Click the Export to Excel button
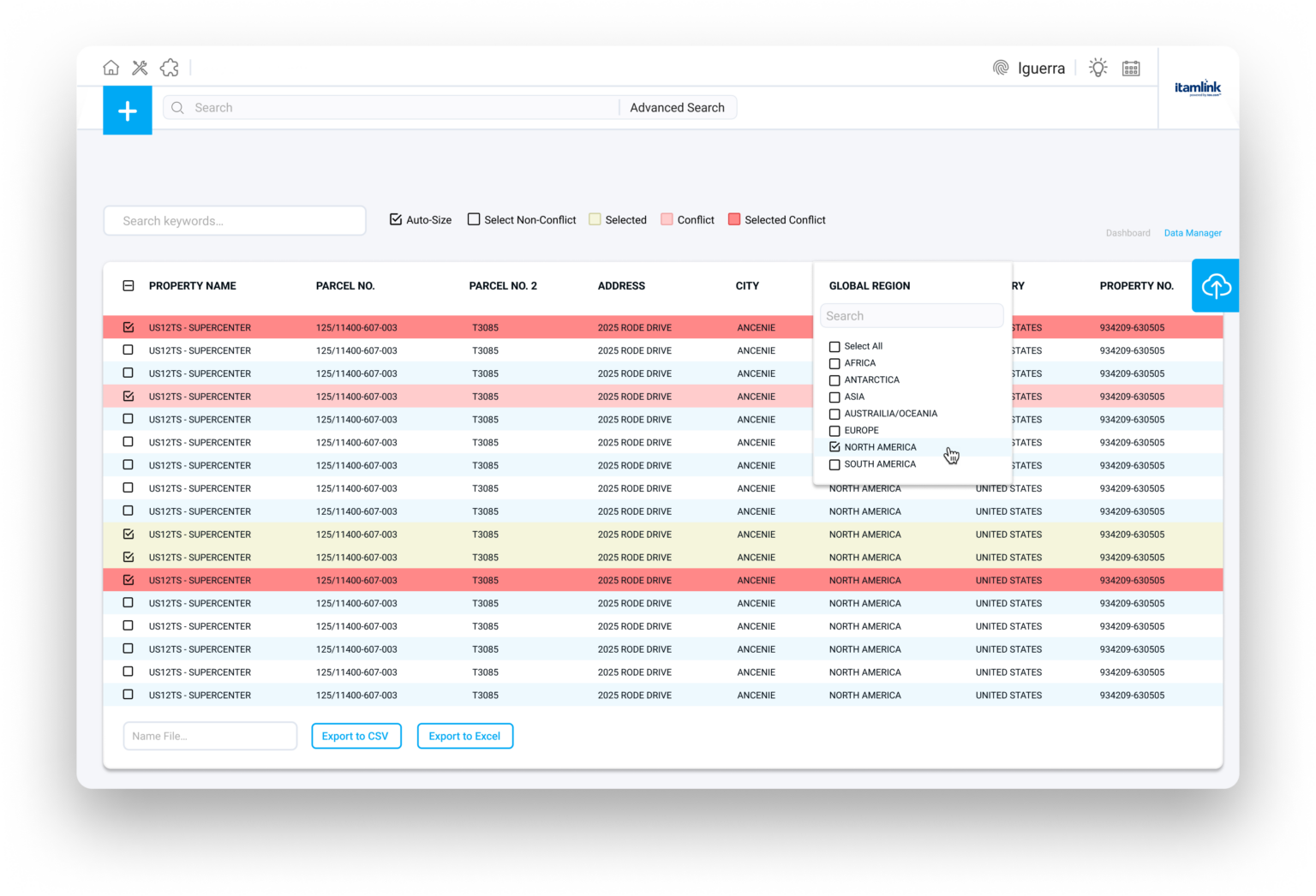This screenshot has width=1316, height=896. (x=464, y=736)
